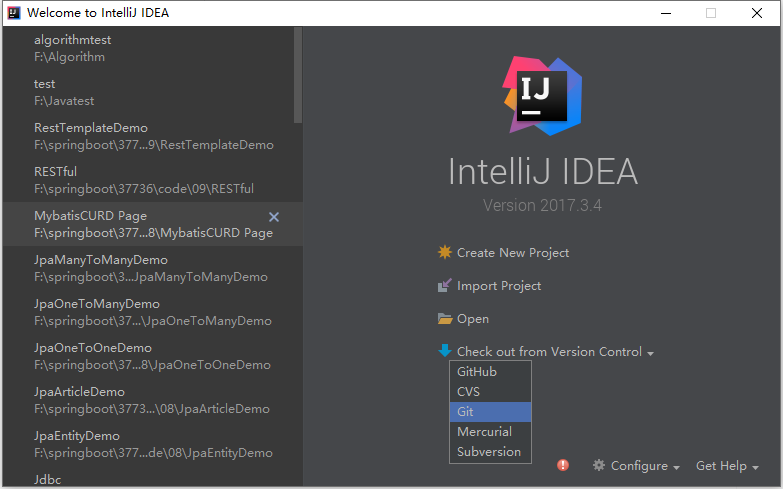Choose Mercurial from the version control menu
This screenshot has width=783, height=489.
click(490, 432)
